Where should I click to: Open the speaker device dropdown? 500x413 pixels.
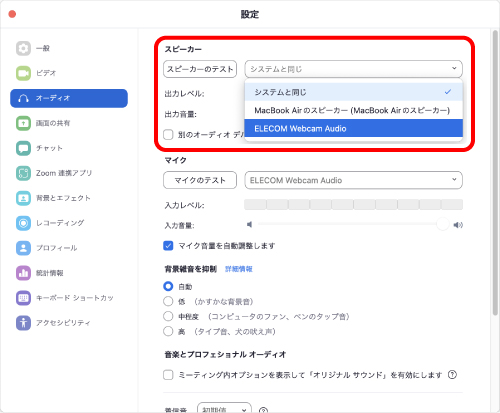click(353, 69)
